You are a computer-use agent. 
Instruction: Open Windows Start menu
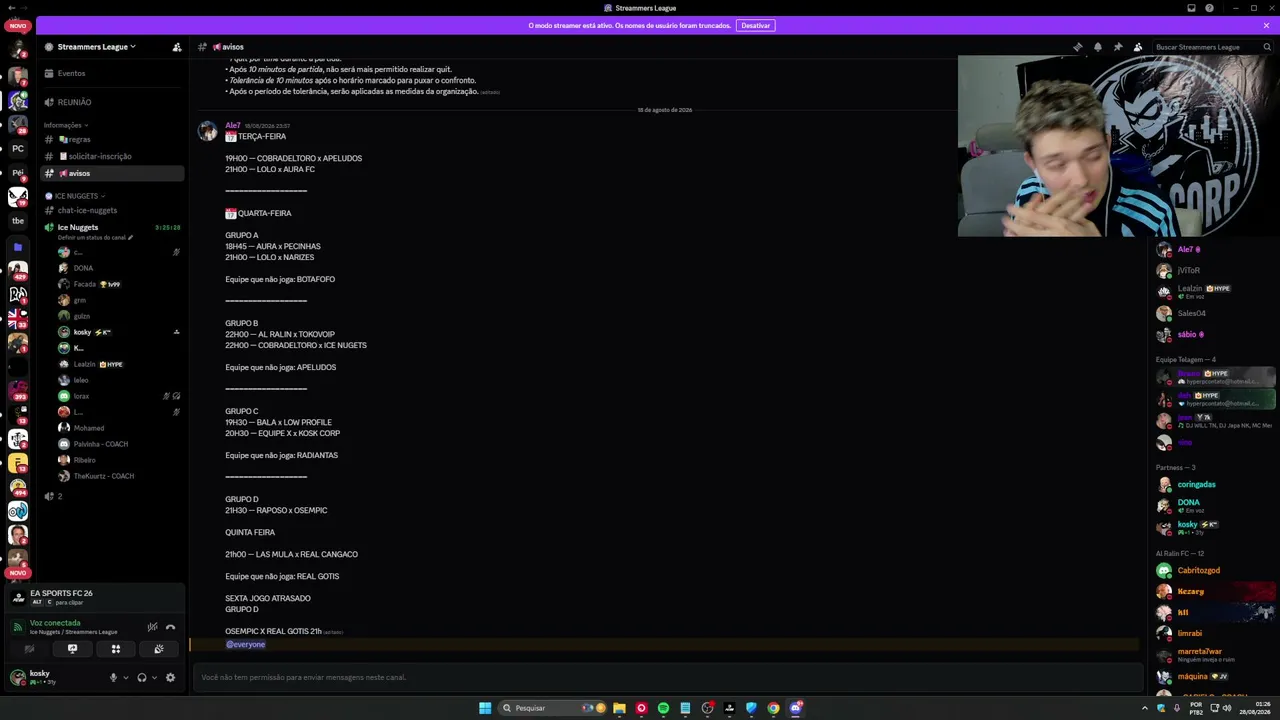485,708
